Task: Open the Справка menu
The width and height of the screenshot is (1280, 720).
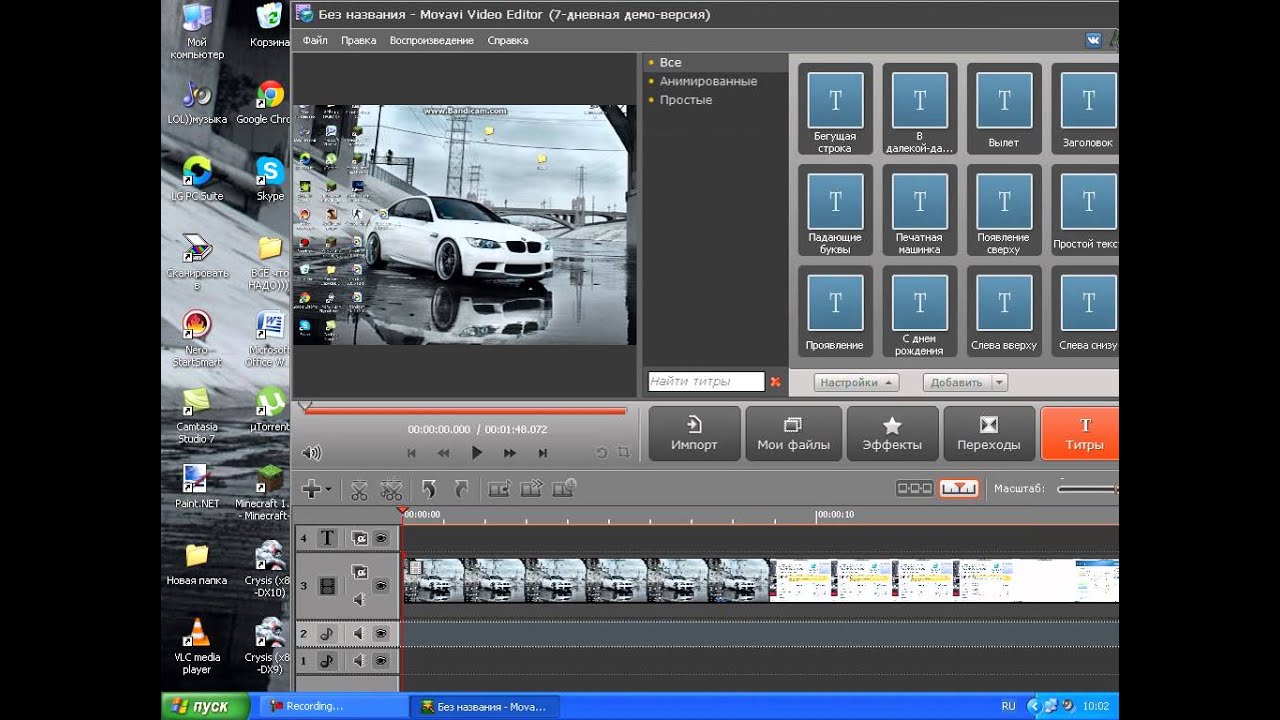Action: pyautogui.click(x=508, y=40)
